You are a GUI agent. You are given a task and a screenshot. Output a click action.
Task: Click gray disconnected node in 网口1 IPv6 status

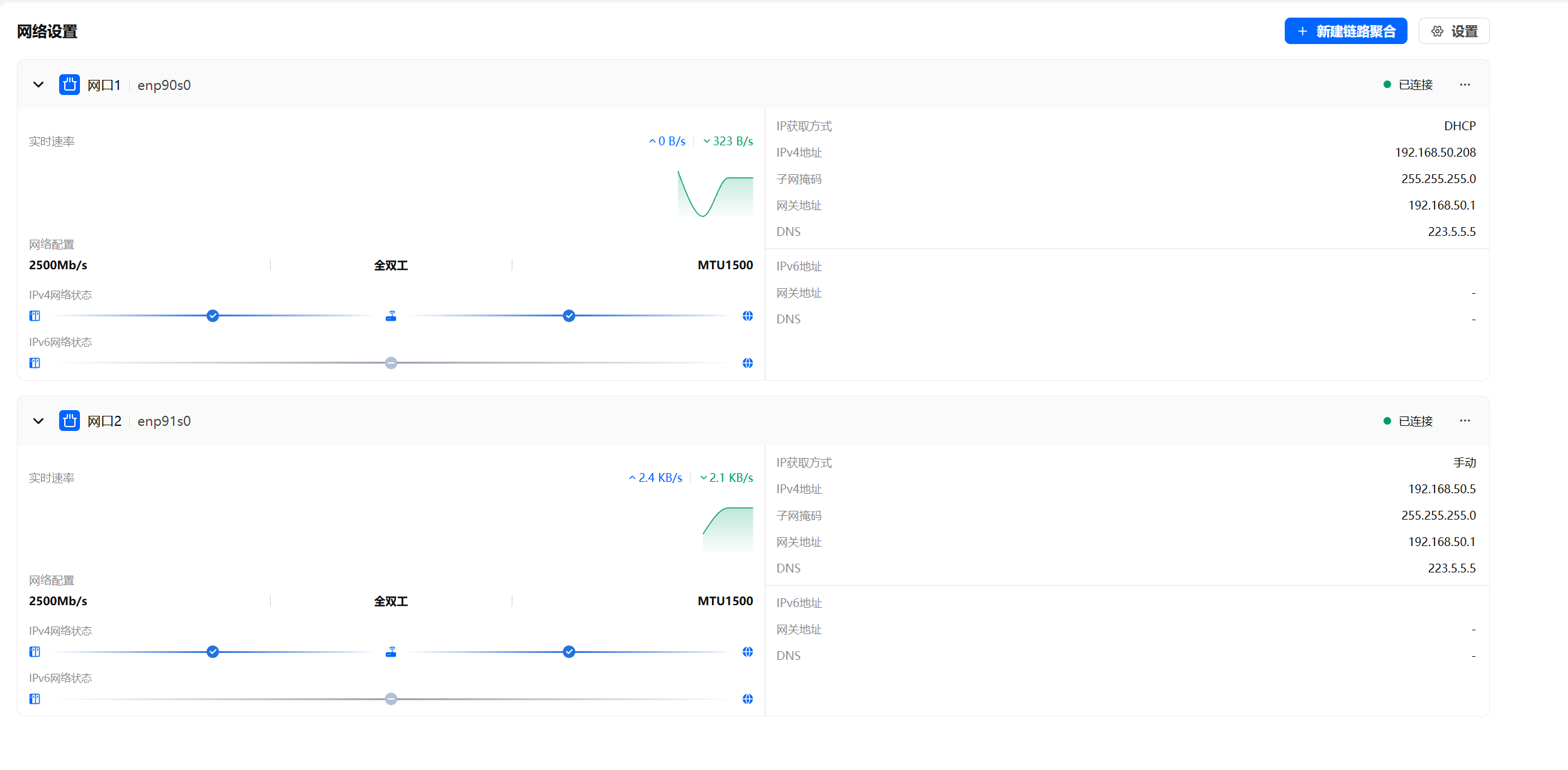[x=391, y=363]
